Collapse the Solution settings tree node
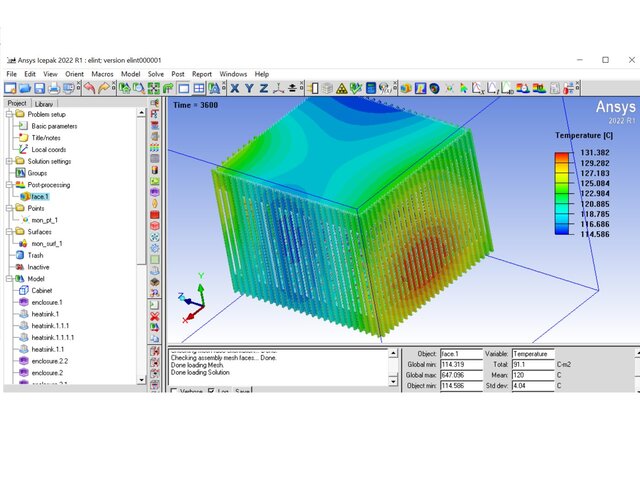This screenshot has width=640, height=495. coord(9,162)
